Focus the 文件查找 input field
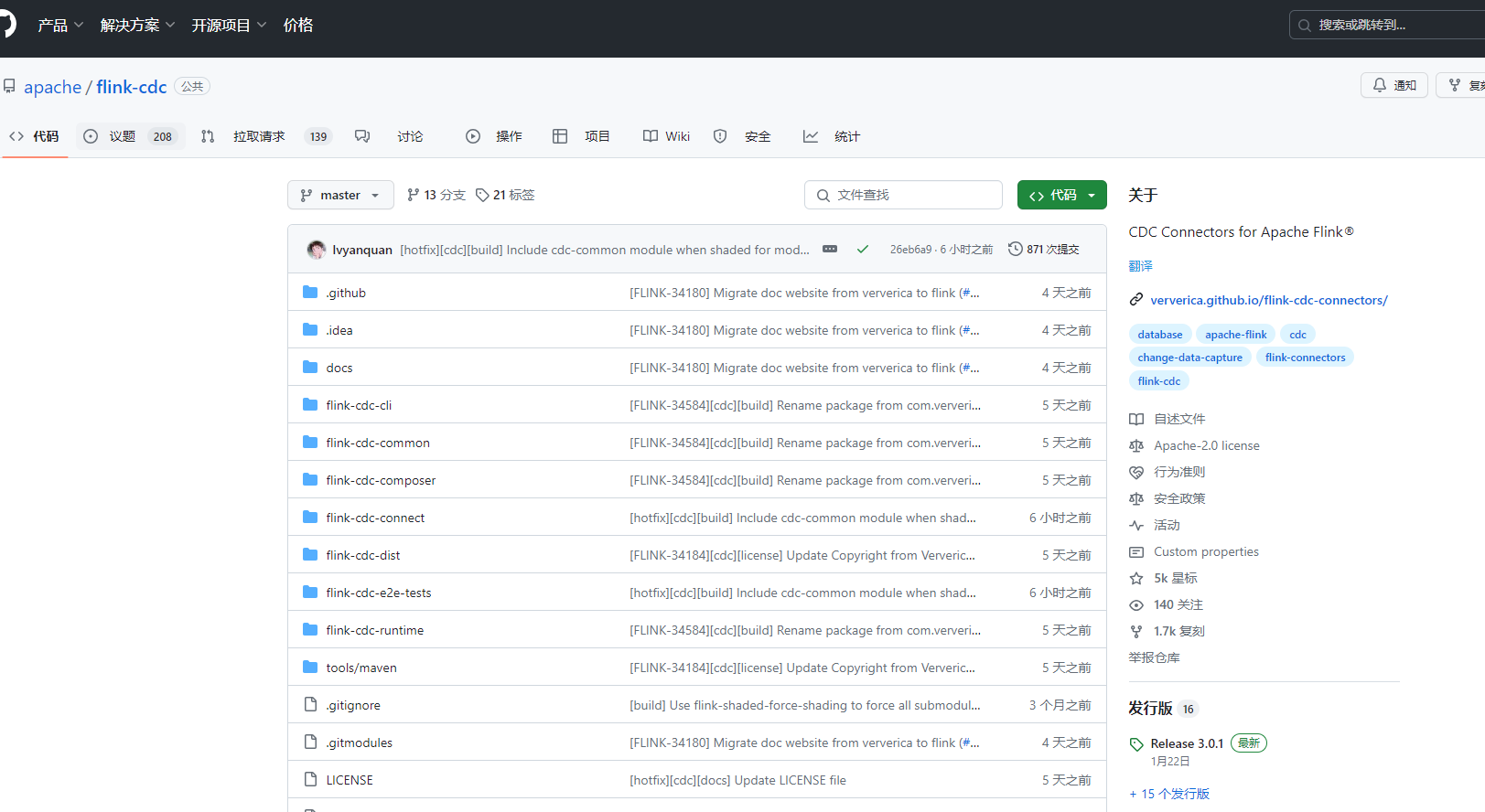Image resolution: width=1485 pixels, height=812 pixels. click(x=903, y=195)
